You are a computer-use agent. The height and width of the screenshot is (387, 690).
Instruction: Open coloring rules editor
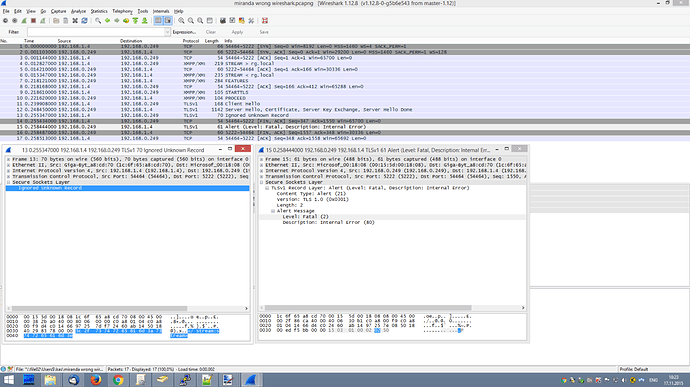(x=242, y=21)
